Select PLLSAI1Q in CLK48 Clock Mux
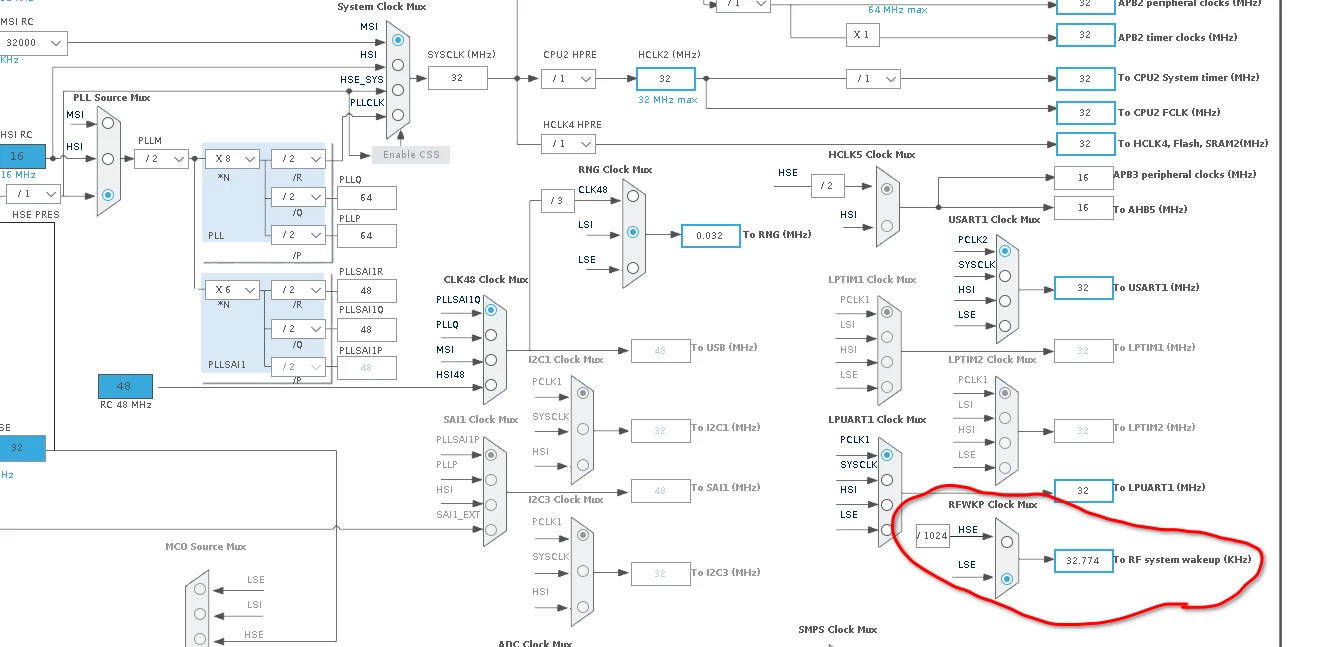Viewport: 1323px width, 647px height. point(491,310)
